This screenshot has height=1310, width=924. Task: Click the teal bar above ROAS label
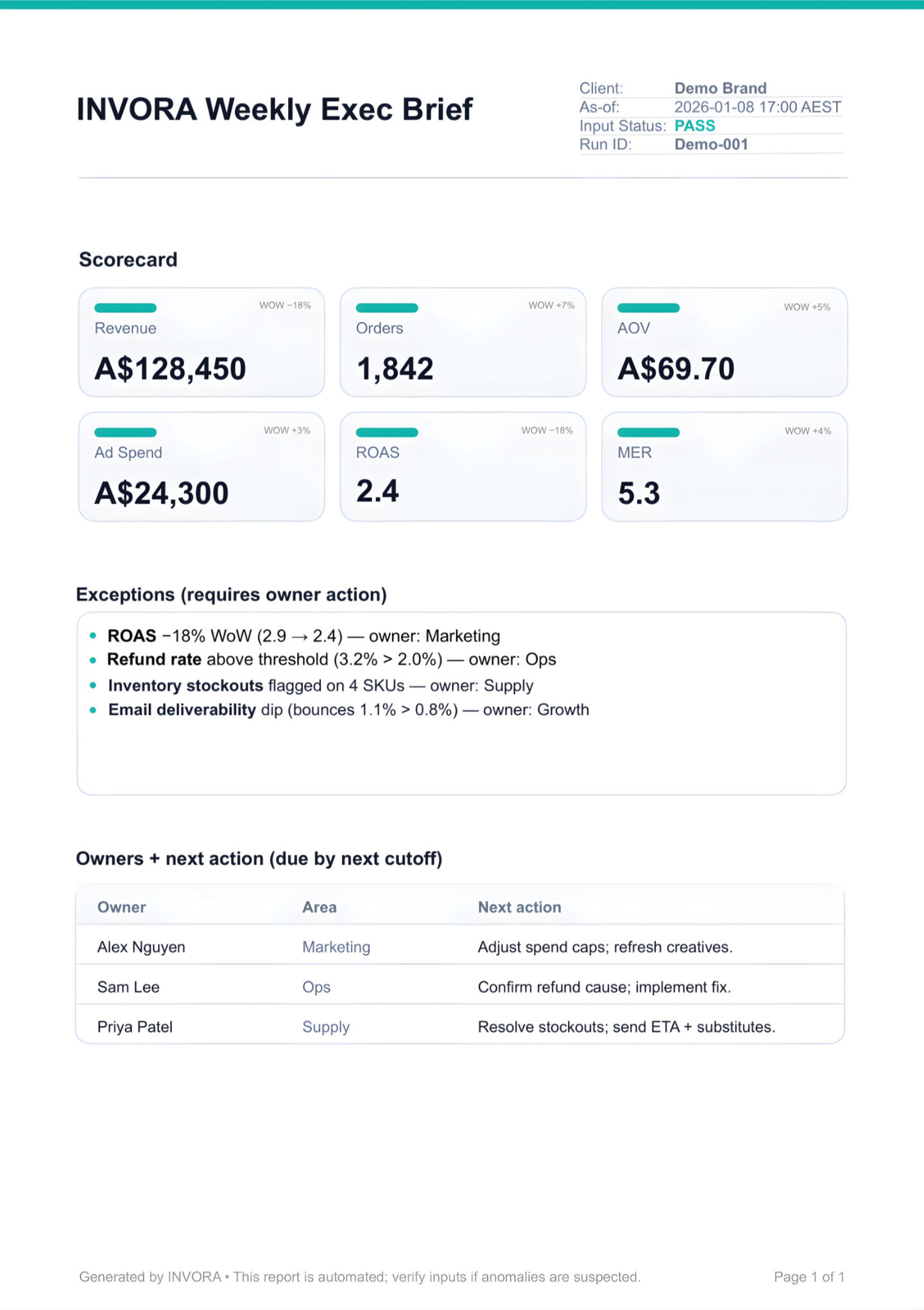point(387,432)
